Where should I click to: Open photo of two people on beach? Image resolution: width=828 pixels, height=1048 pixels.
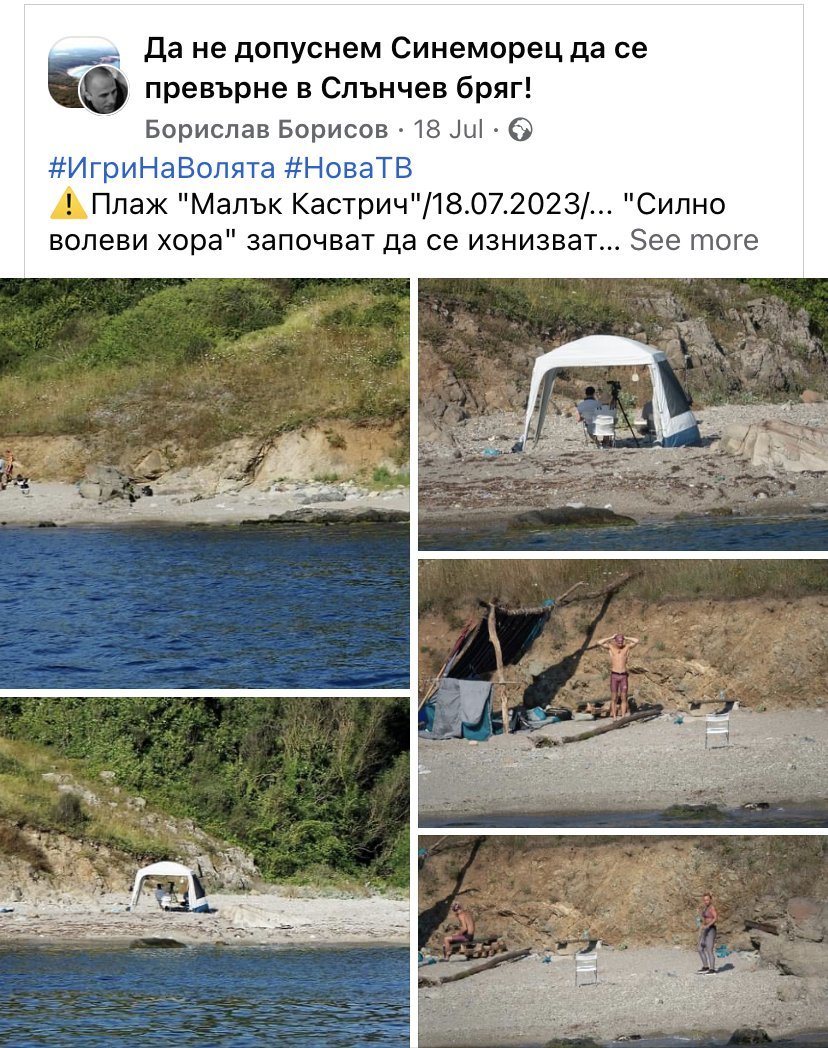623,942
